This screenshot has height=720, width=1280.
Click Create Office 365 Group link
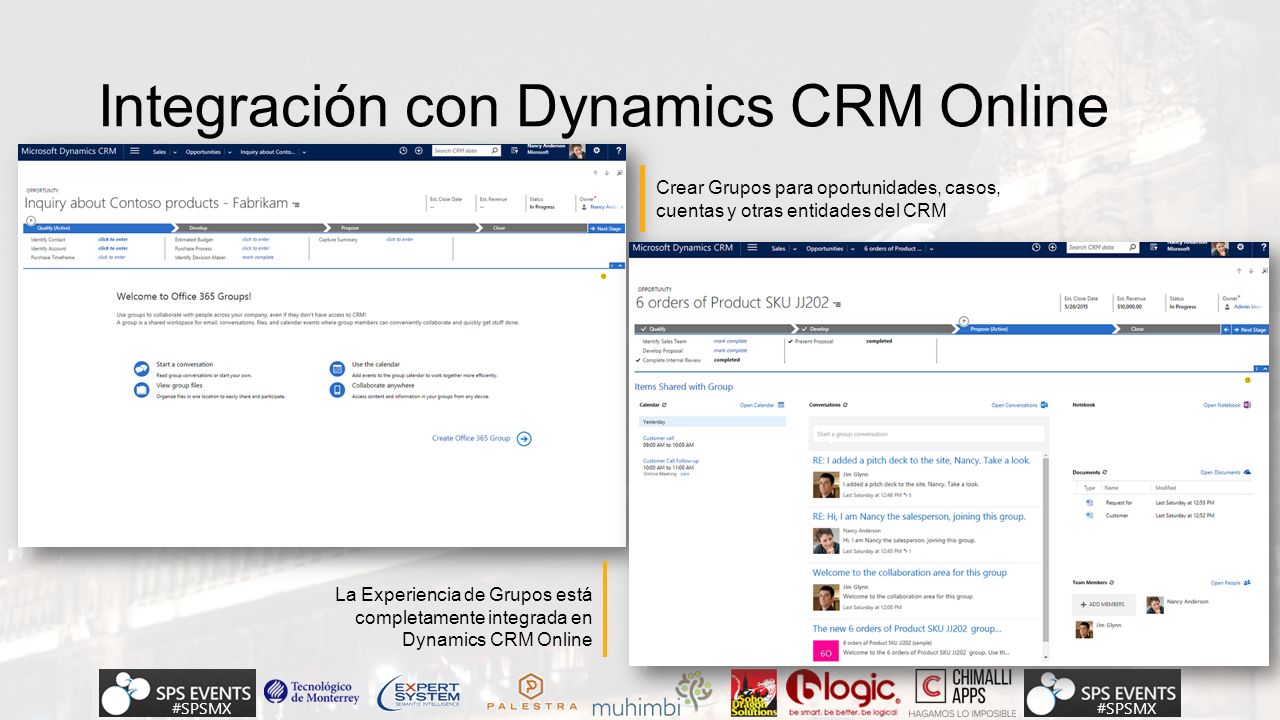[x=471, y=438]
